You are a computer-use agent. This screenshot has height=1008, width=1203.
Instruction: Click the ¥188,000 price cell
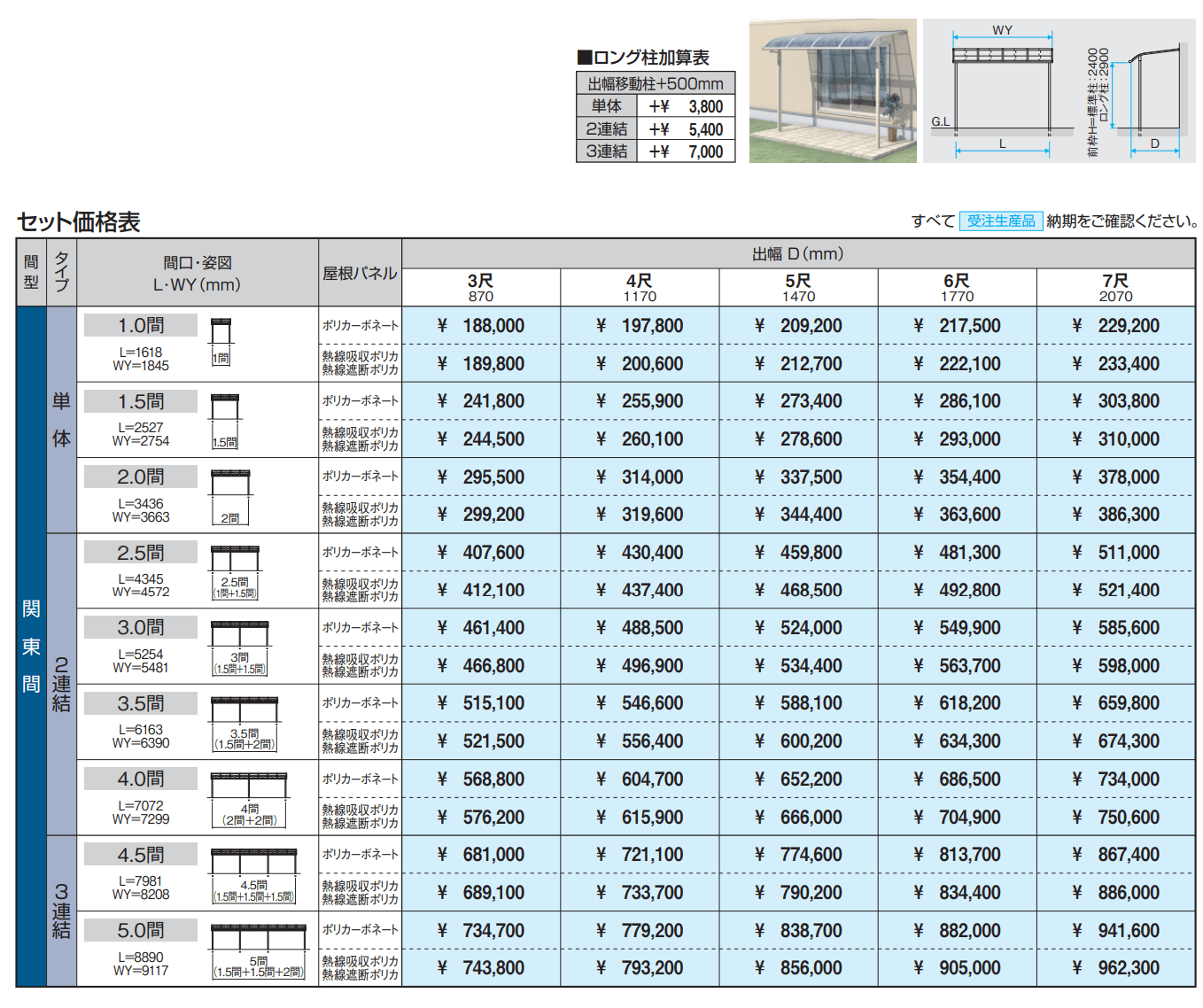(480, 325)
